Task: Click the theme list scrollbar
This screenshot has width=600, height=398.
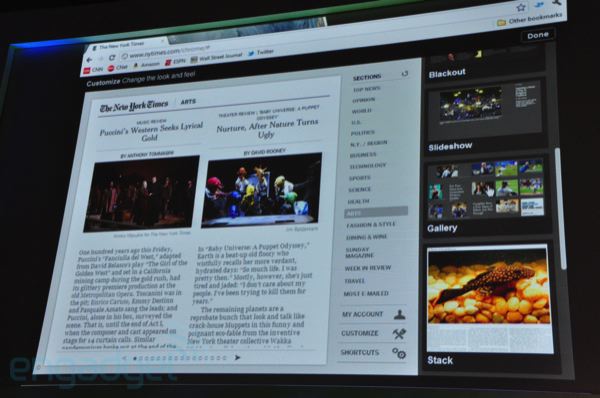Action: (562, 209)
